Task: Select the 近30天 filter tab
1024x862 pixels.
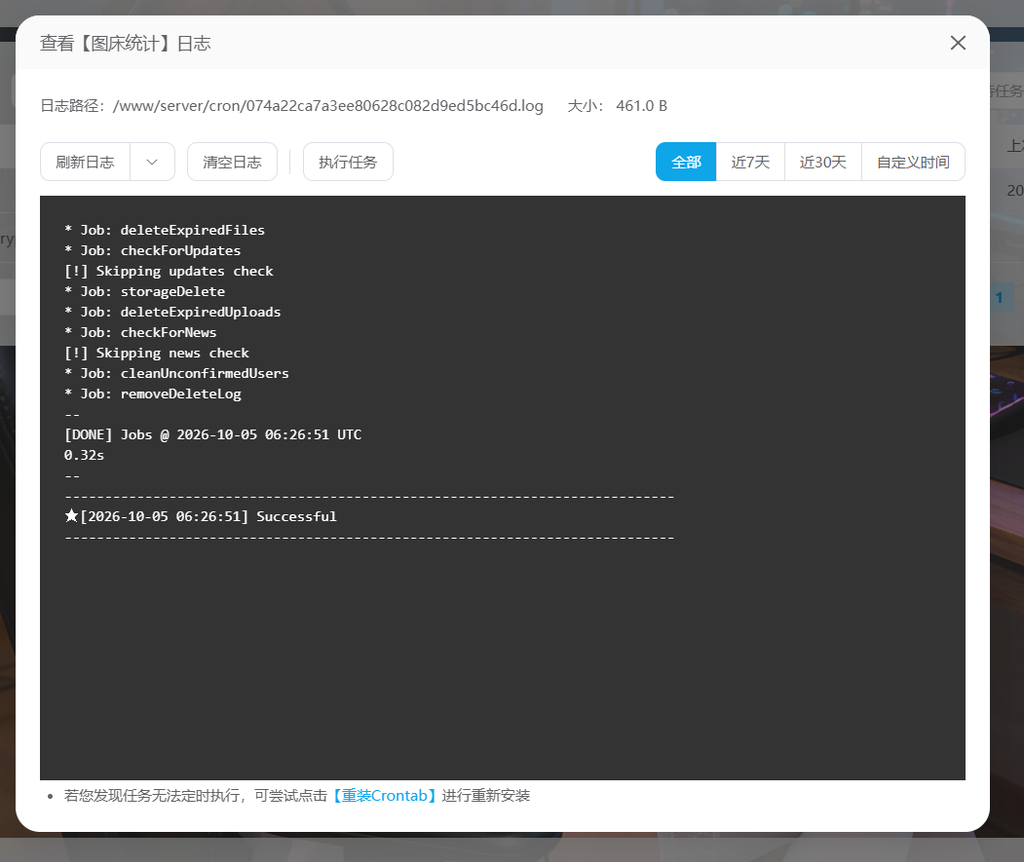Action: tap(823, 162)
